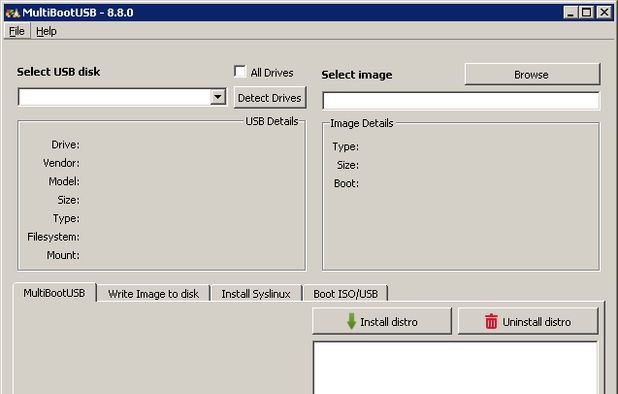Viewport: 618px width, 394px height.
Task: Close the MultiBootUSB window
Action: tap(604, 13)
